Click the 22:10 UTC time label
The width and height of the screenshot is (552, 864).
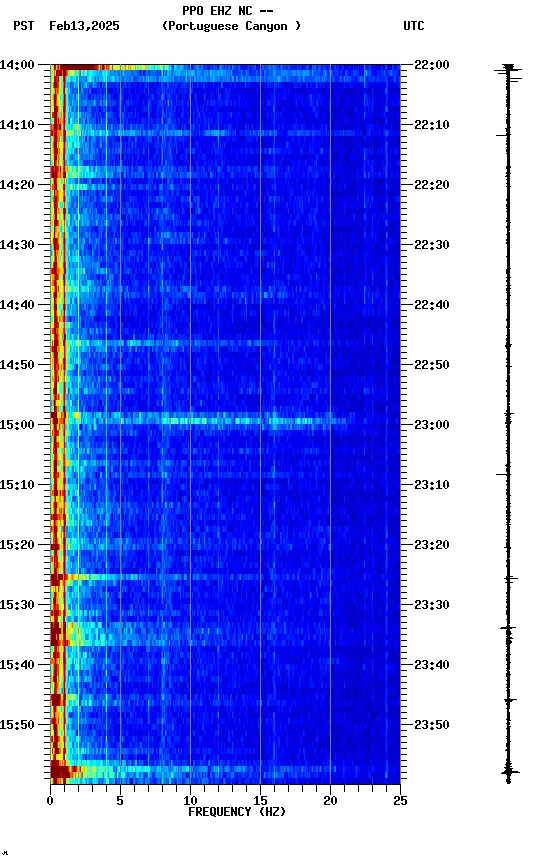pos(432,125)
